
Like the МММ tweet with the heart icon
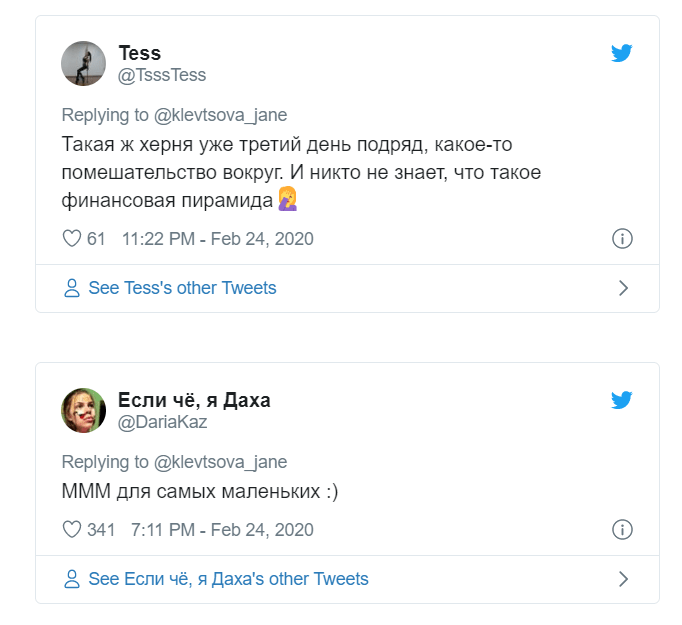[x=71, y=530]
